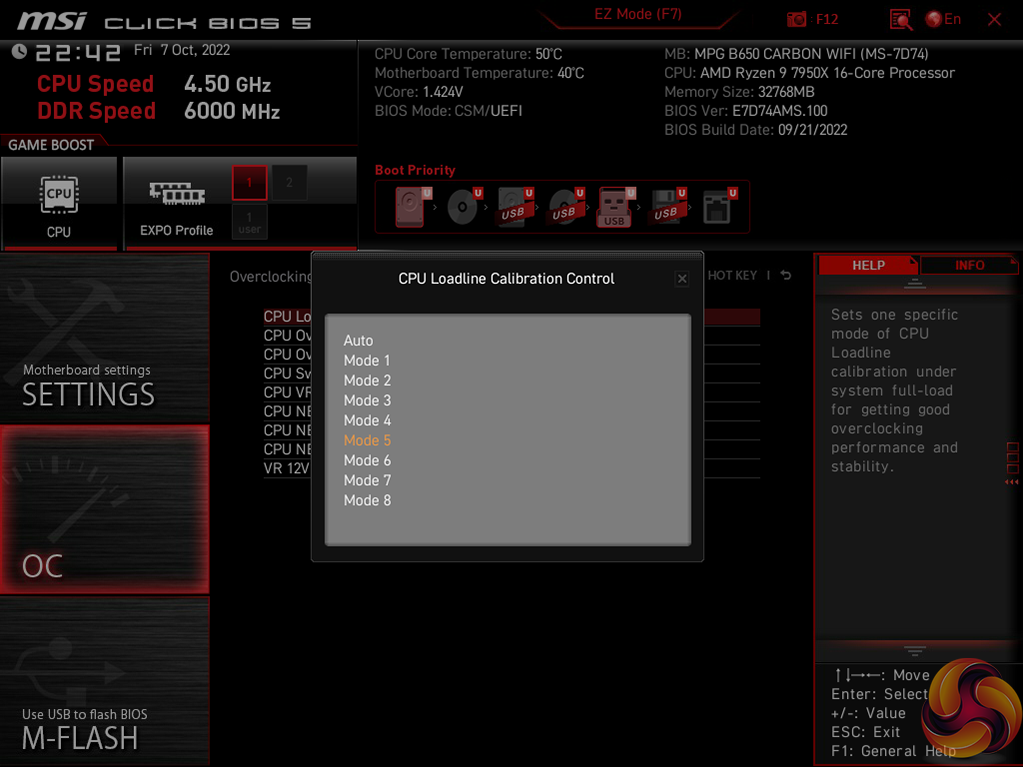Viewport: 1023px width, 767px height.
Task: Choose Mode 1 in calibration list
Action: (x=367, y=361)
